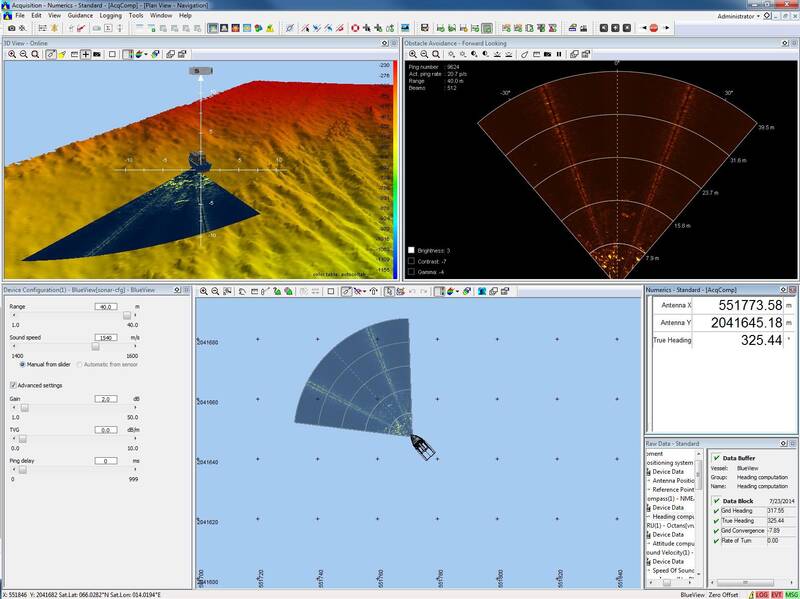800x599 pixels.
Task: Uncheck the Advanced settings checkbox
Action: click(x=13, y=385)
